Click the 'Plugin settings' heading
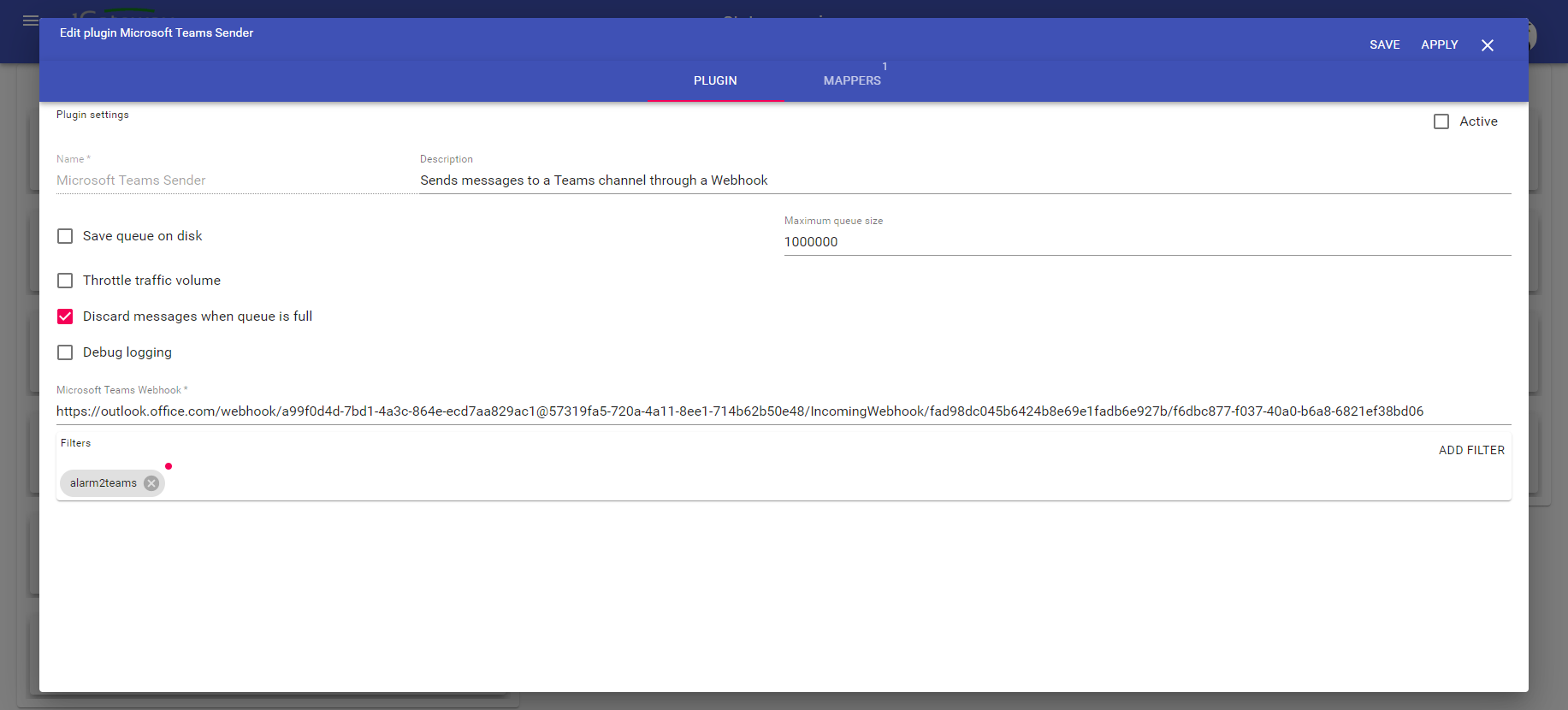The height and width of the screenshot is (710, 1568). pyautogui.click(x=92, y=115)
